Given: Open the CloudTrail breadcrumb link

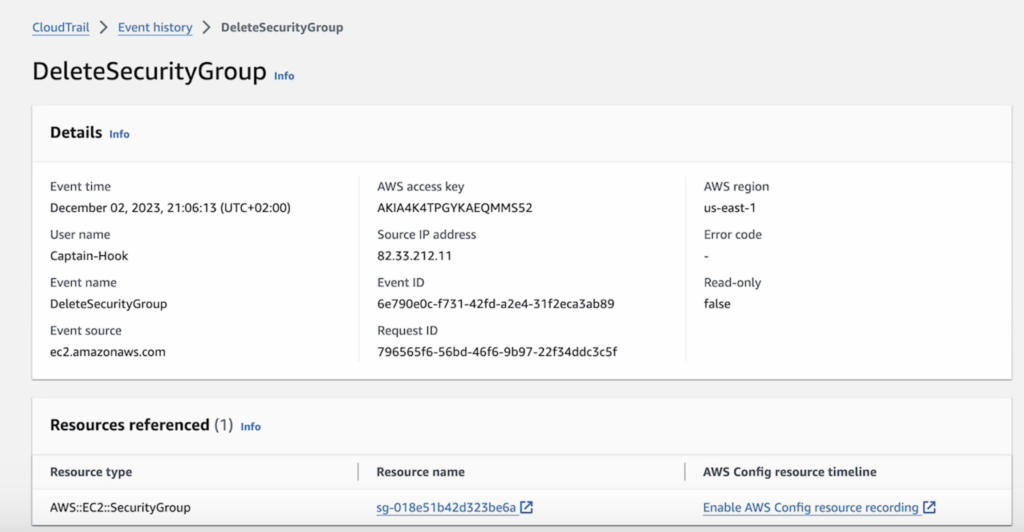Looking at the screenshot, I should coord(61,27).
